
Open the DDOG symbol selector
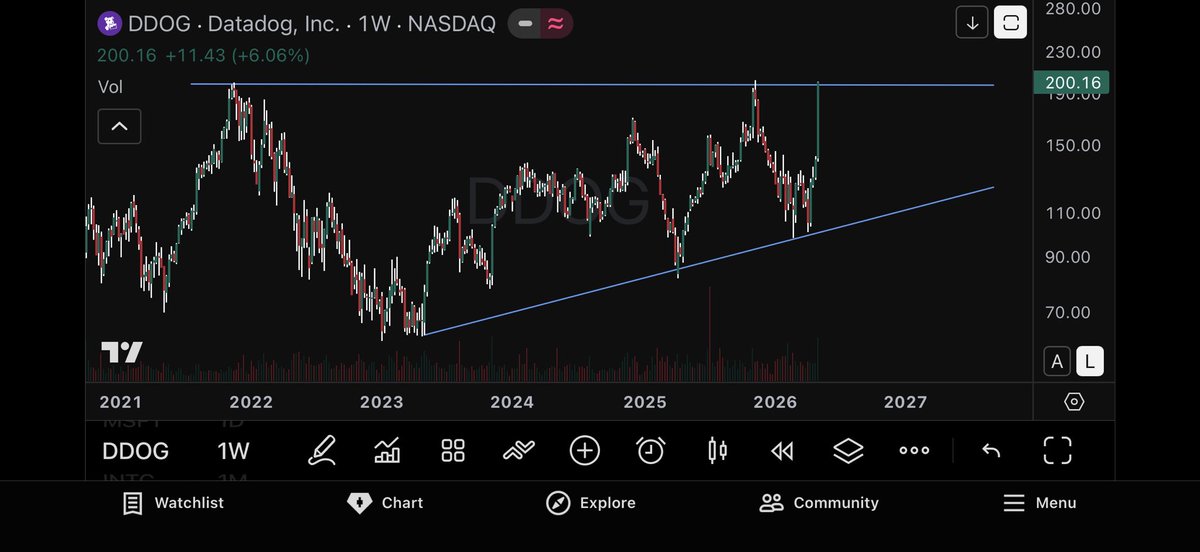tap(135, 451)
